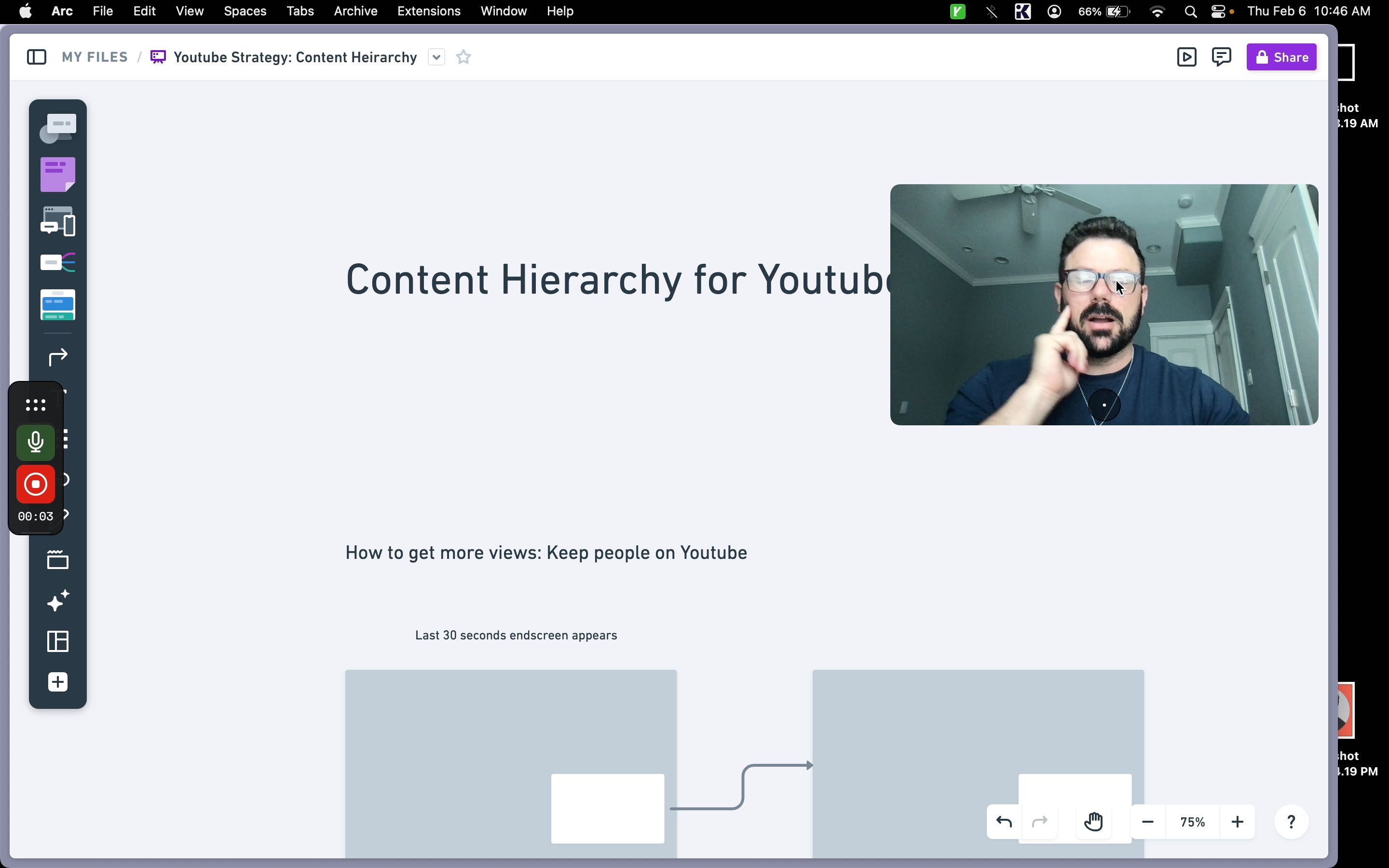Toggle the left sidebar panel

(37, 57)
